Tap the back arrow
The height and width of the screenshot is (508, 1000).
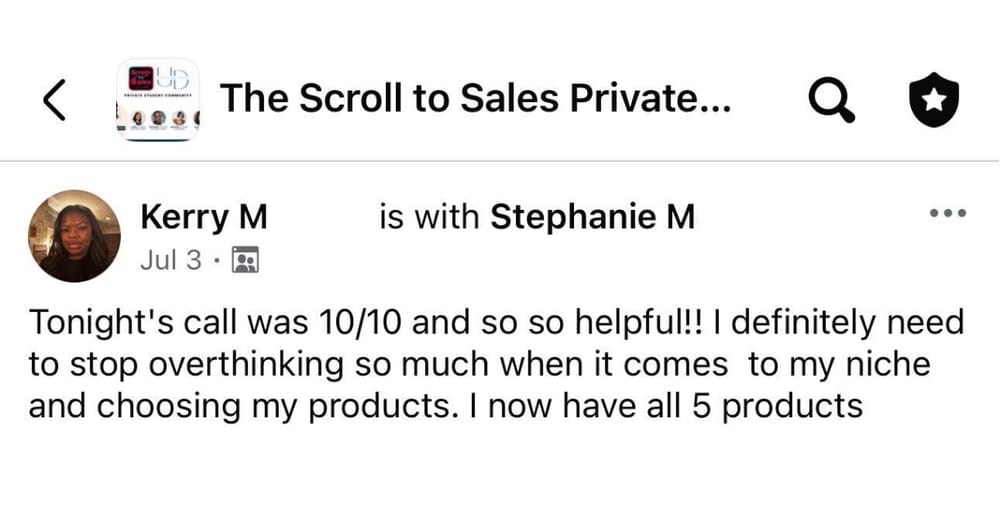click(x=56, y=99)
